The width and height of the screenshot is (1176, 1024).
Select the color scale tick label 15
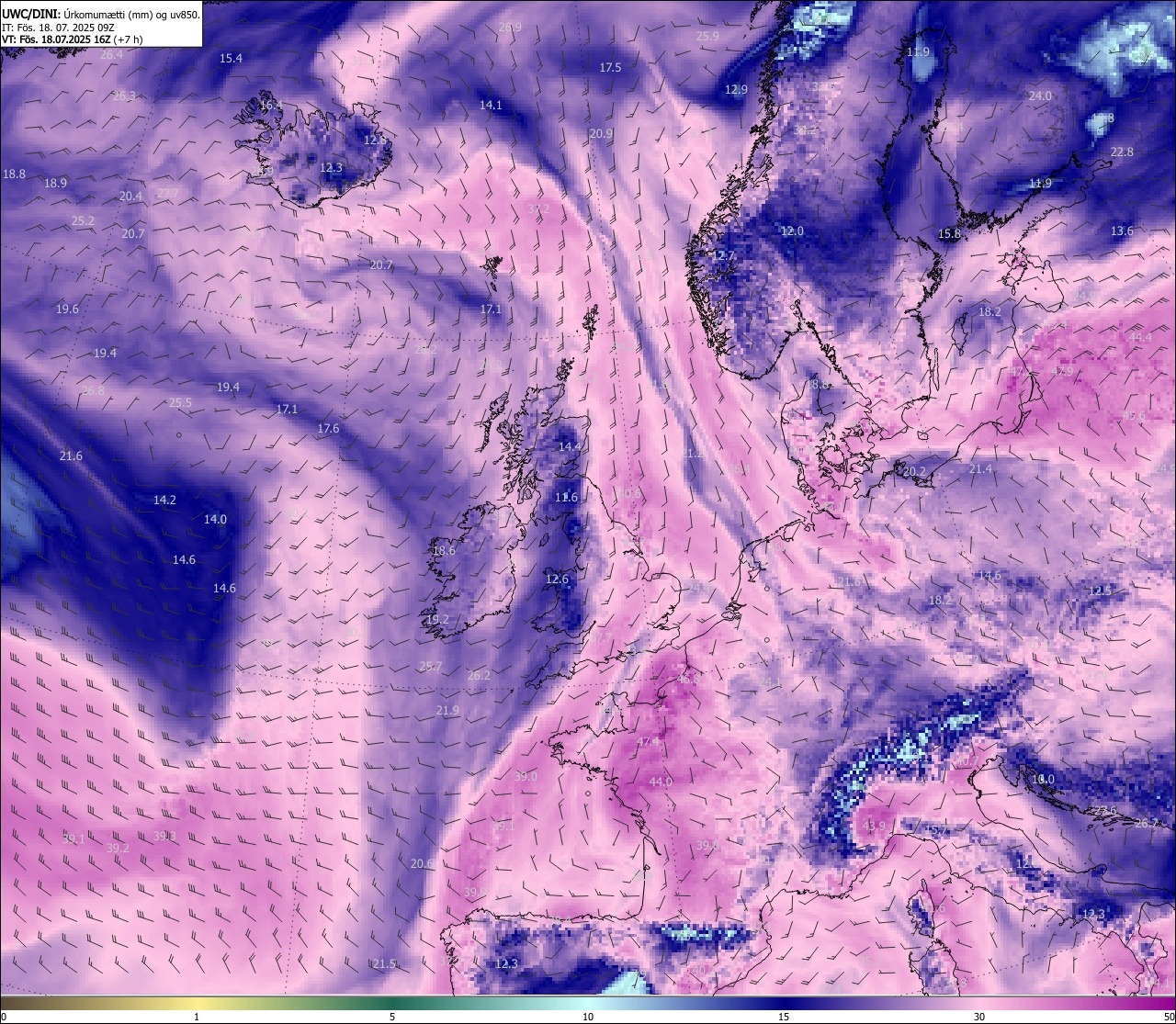[x=784, y=1017]
